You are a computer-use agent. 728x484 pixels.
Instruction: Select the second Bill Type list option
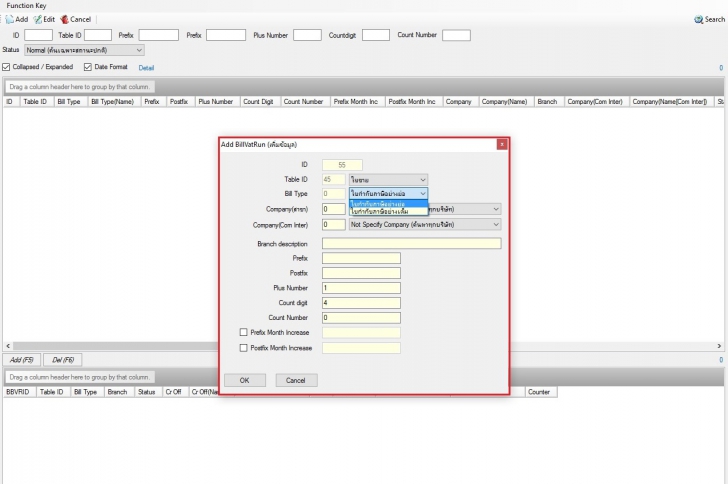point(388,211)
